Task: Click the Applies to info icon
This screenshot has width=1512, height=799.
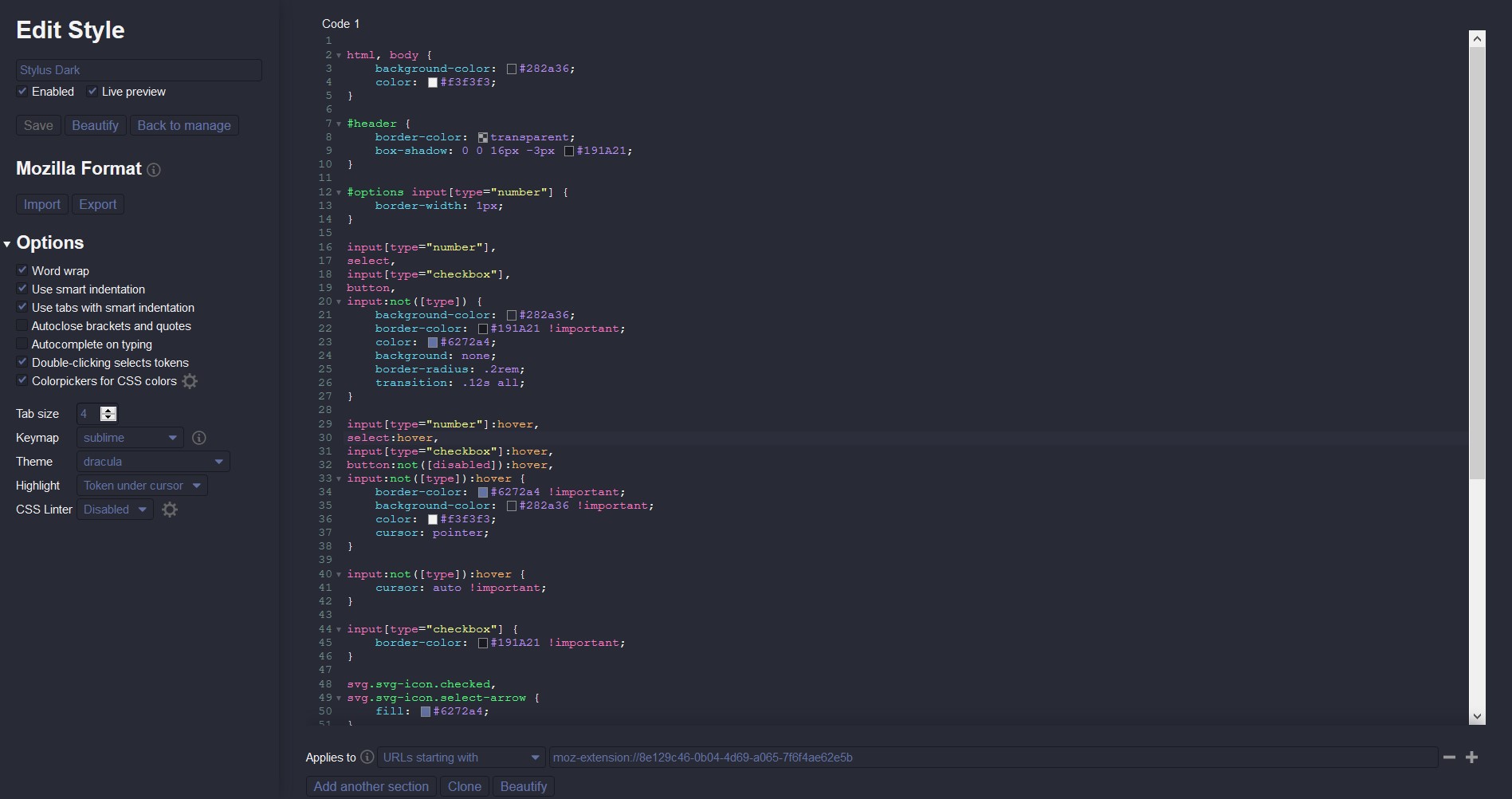Action: point(367,758)
